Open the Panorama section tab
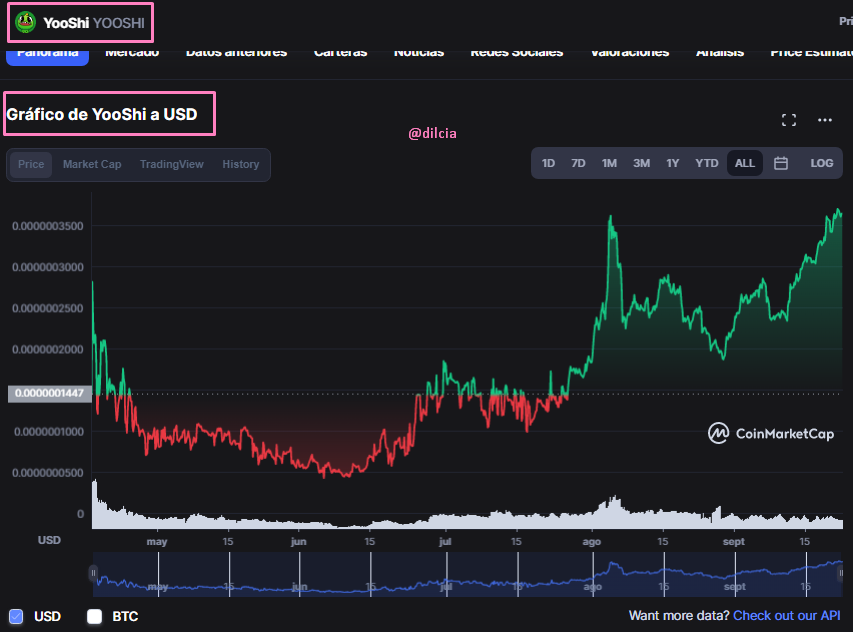This screenshot has width=853, height=632. point(47,55)
